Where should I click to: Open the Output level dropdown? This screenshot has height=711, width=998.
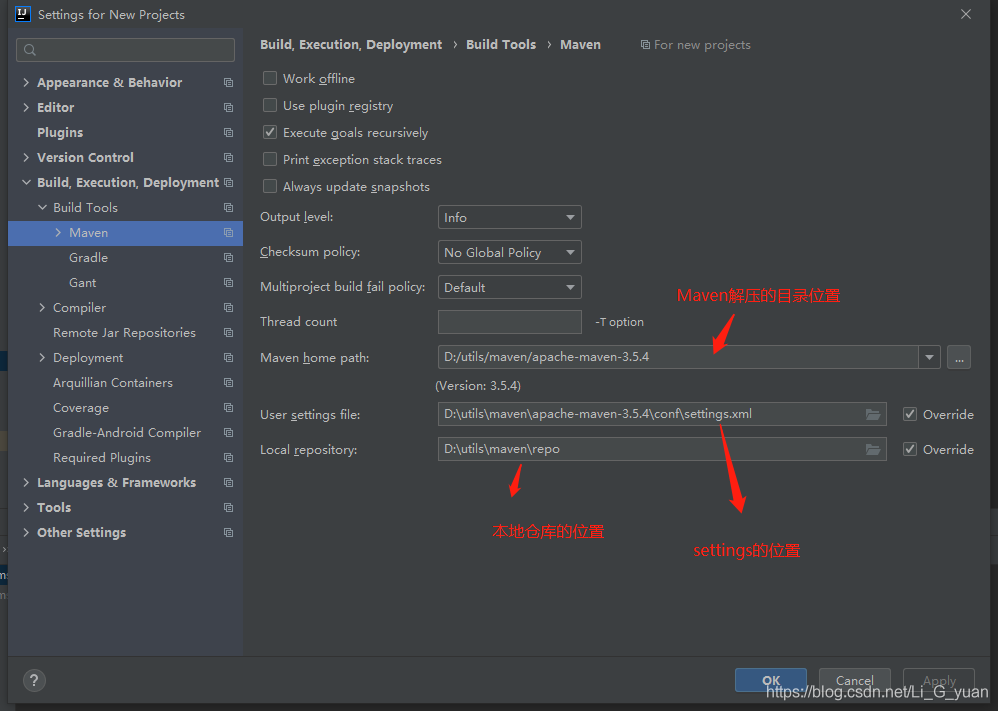pyautogui.click(x=509, y=217)
